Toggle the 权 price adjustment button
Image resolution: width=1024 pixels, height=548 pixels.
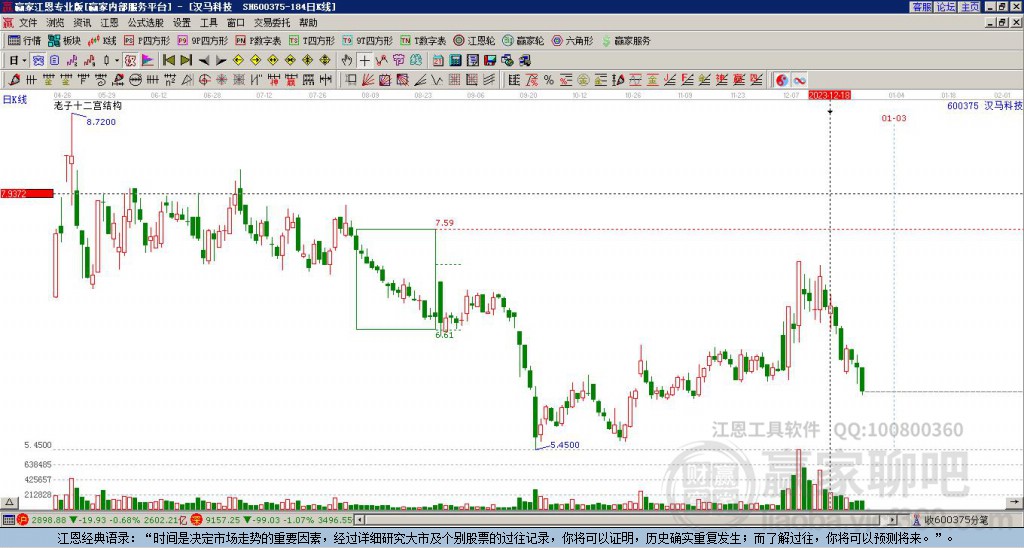pyautogui.click(x=130, y=60)
